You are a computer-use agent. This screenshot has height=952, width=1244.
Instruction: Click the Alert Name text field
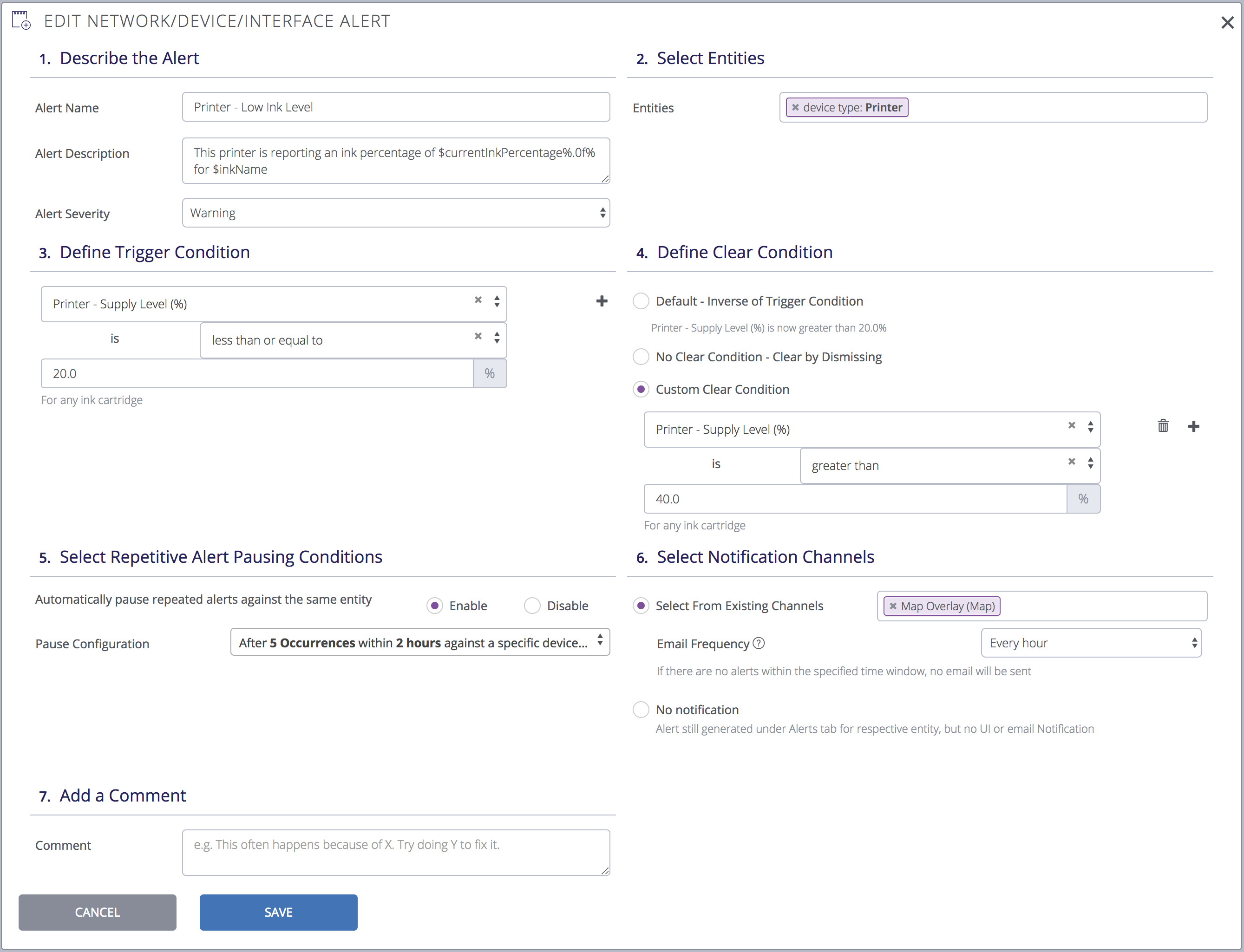pyautogui.click(x=396, y=107)
